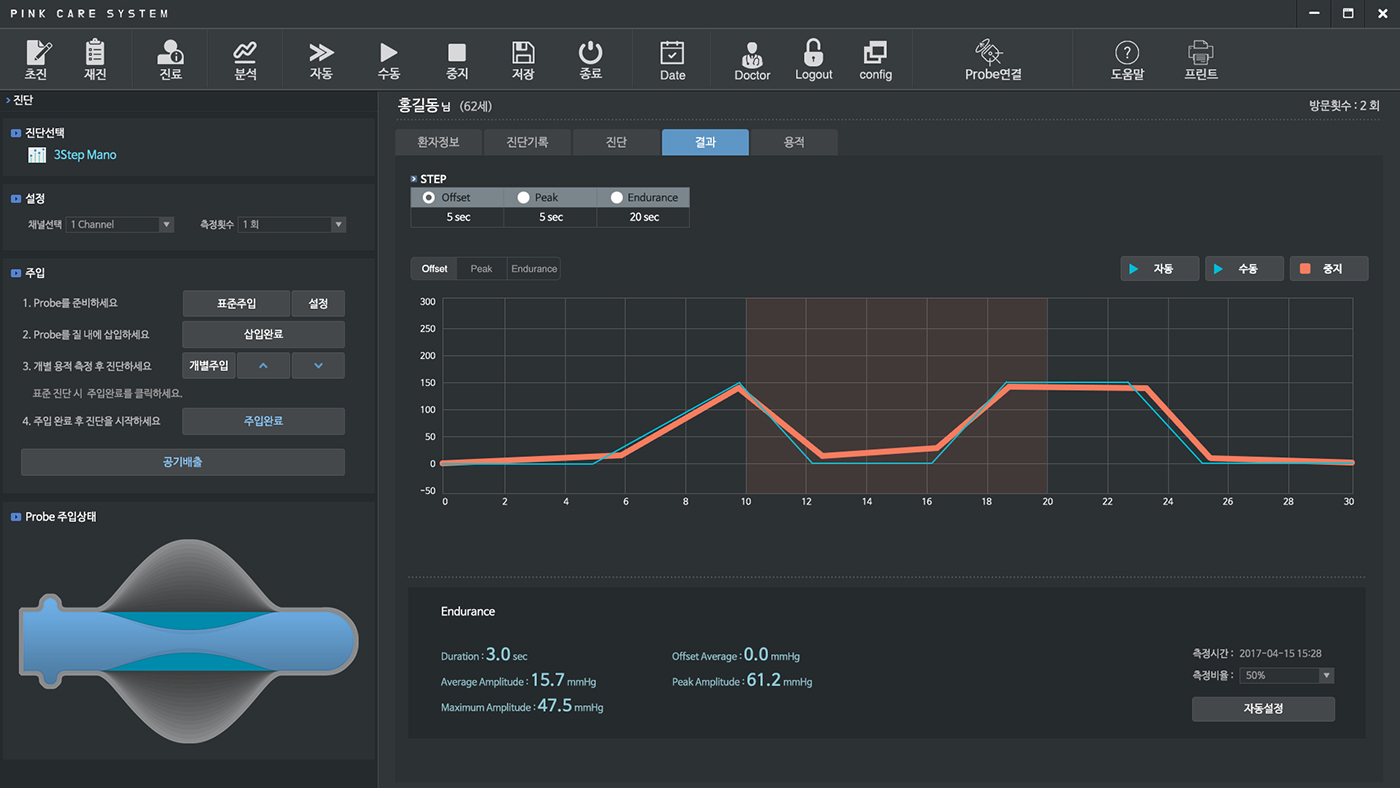The image size is (1400, 788).
Task: Click the 자동 button above the graph
Action: (x=1160, y=268)
